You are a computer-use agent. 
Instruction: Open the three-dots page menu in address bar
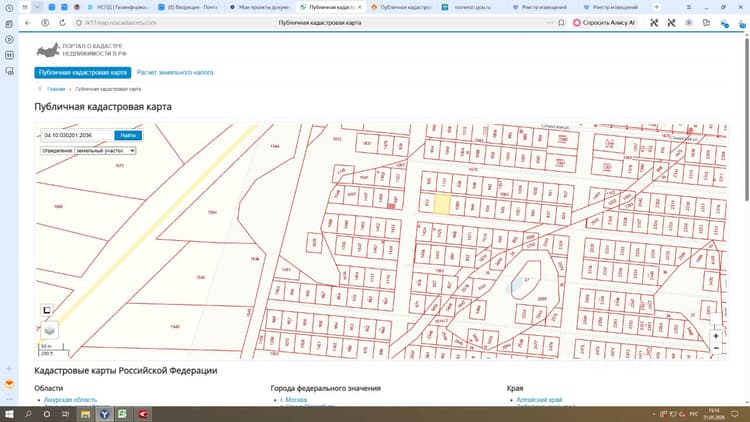click(550, 22)
